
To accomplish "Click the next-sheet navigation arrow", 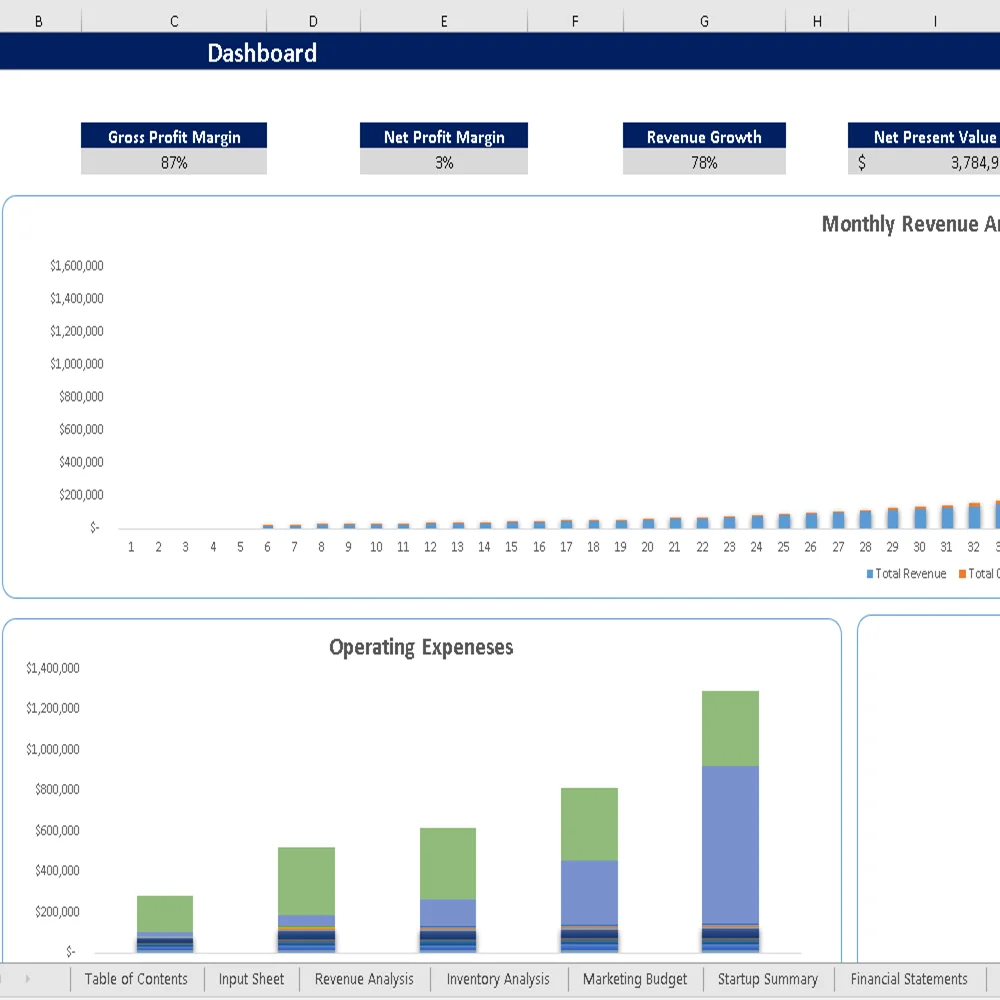I will [x=27, y=979].
